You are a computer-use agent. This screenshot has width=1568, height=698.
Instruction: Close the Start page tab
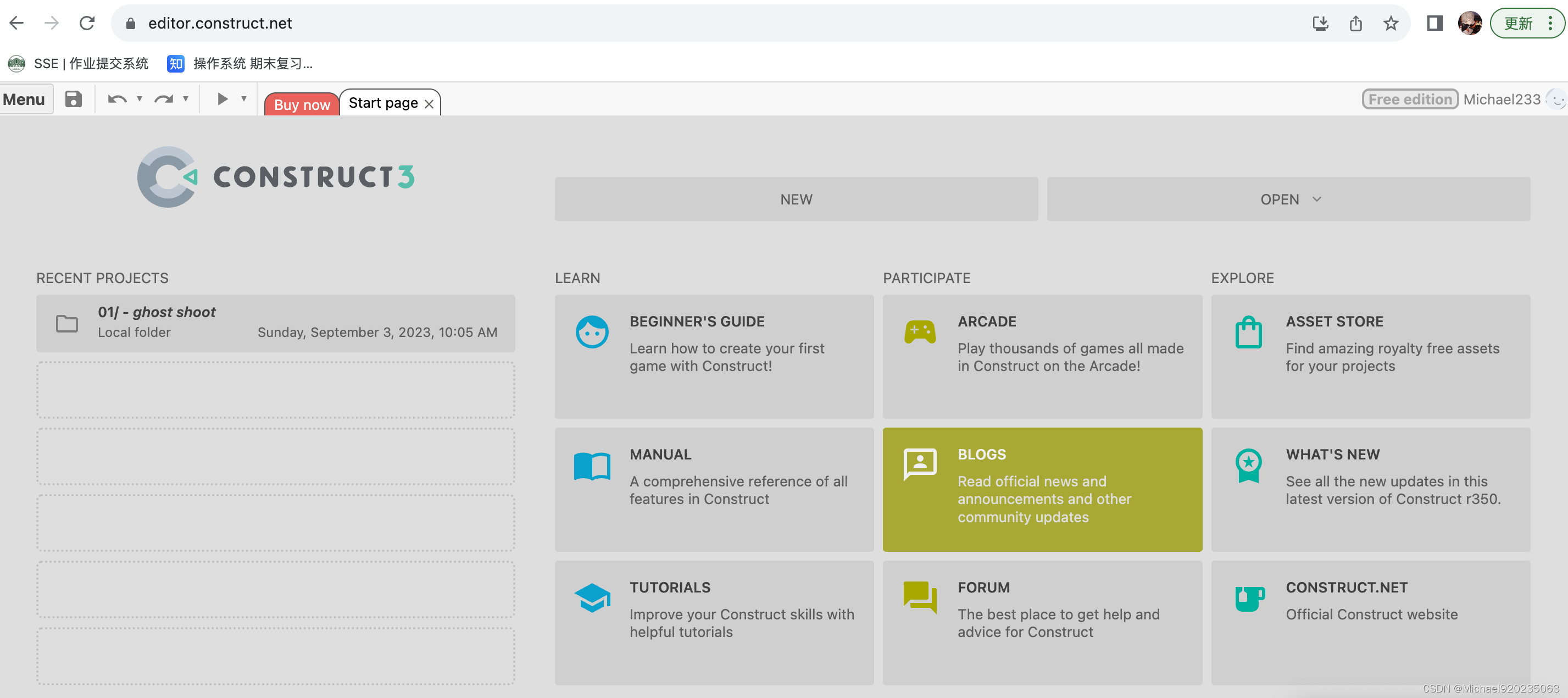[429, 104]
